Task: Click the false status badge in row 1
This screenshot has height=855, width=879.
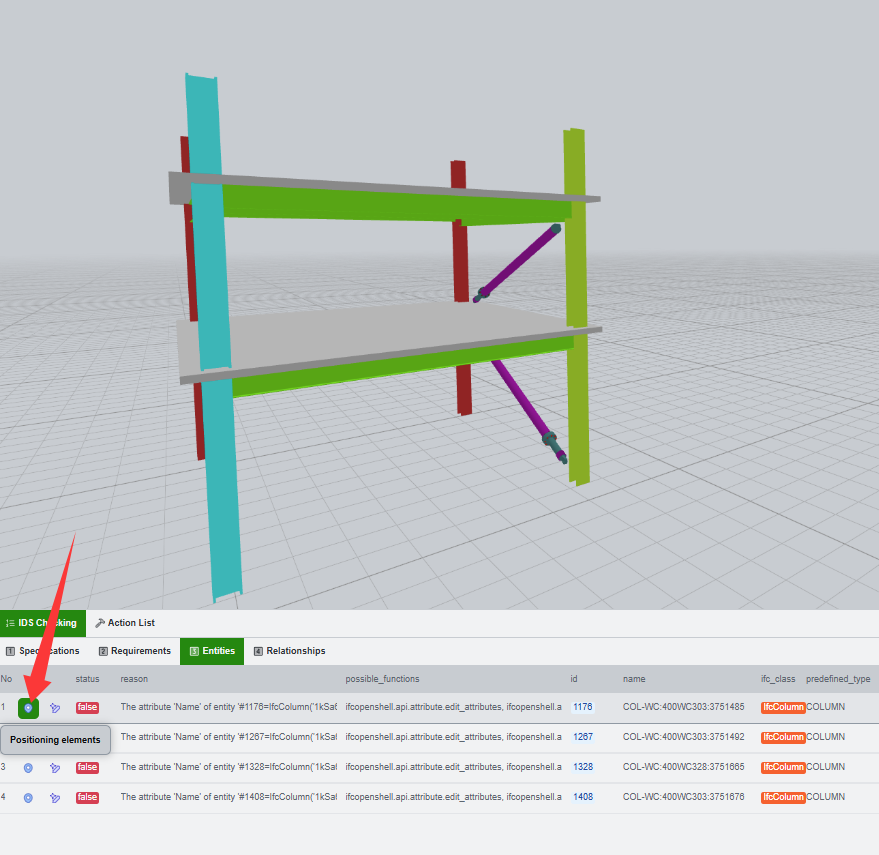Action: [x=87, y=708]
